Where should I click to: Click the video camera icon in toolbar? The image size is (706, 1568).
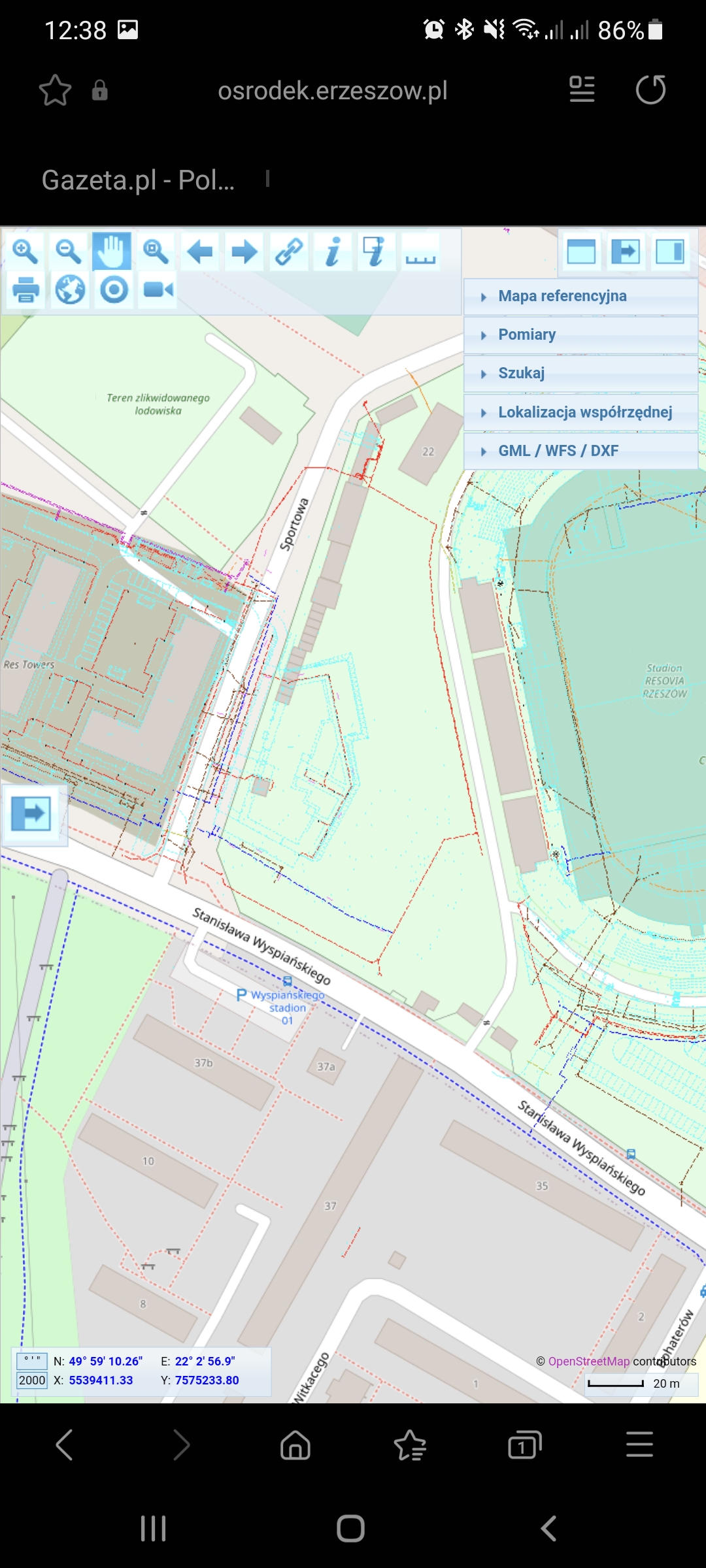pos(158,289)
